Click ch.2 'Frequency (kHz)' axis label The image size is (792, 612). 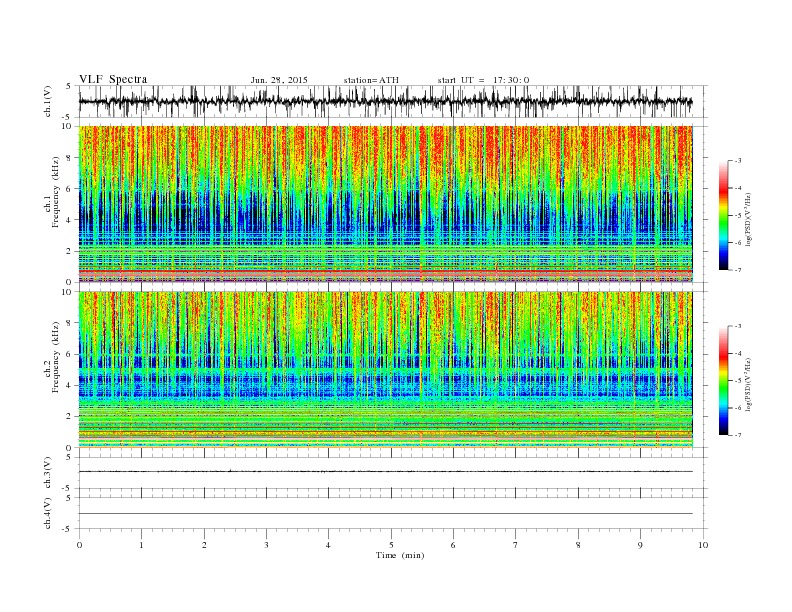(x=55, y=358)
